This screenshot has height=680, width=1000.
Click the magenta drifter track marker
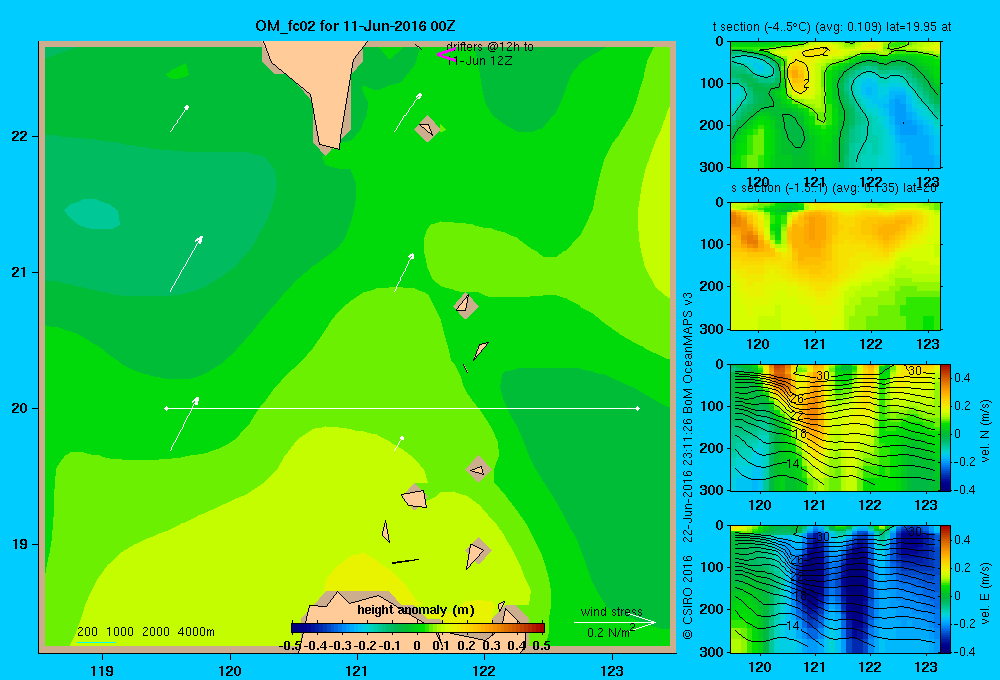tap(445, 54)
